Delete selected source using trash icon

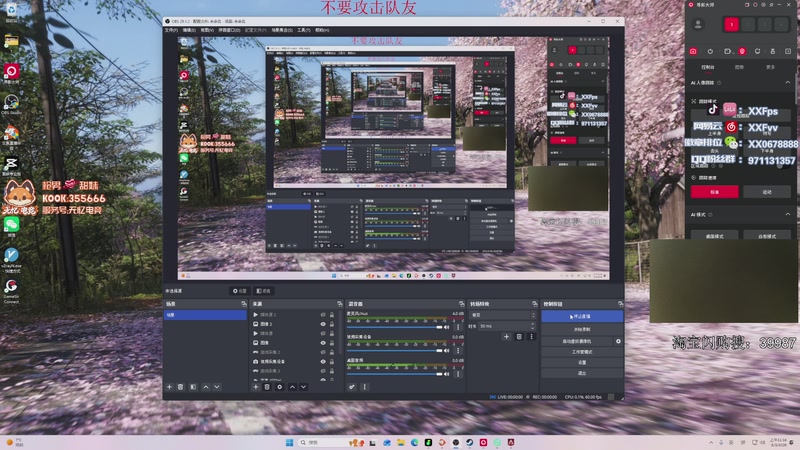point(267,387)
